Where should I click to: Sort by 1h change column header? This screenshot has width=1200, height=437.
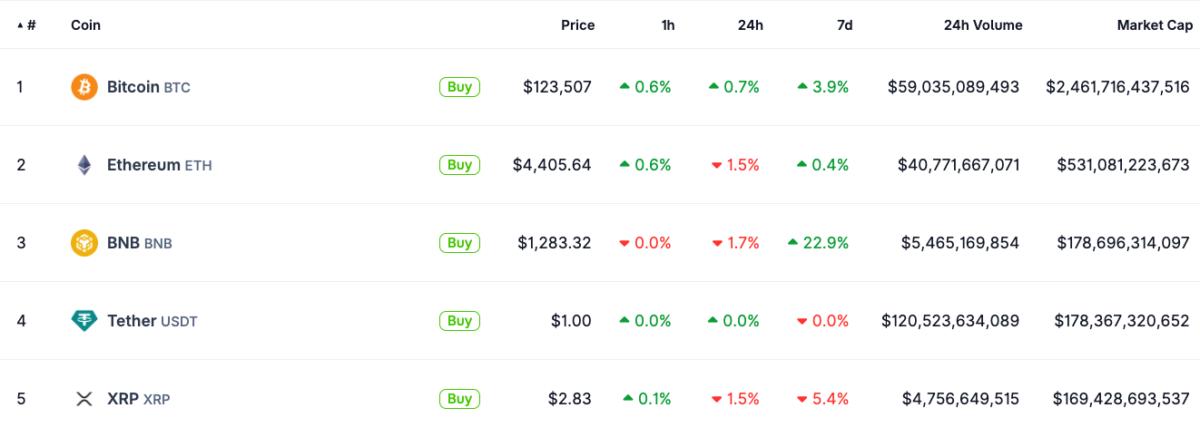point(668,25)
